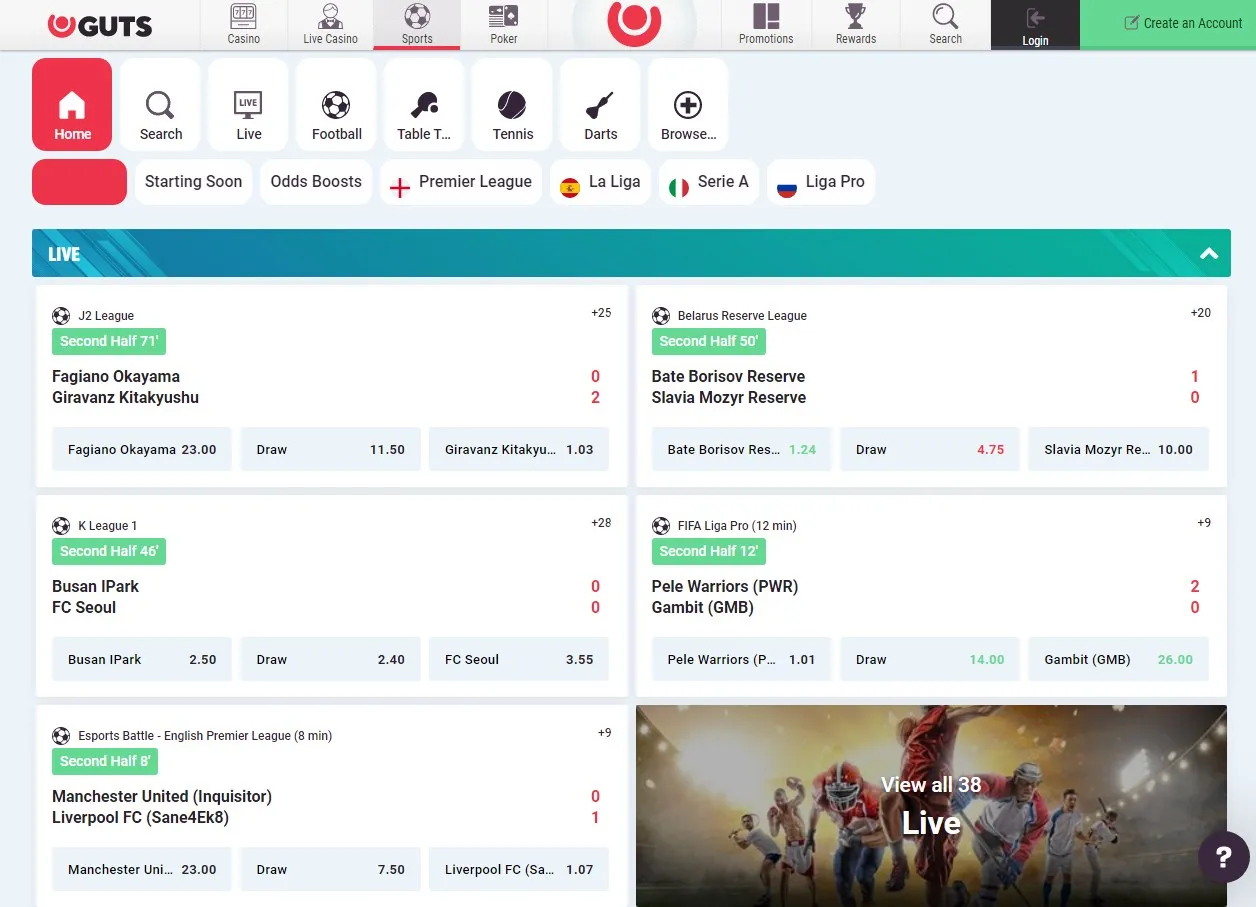Bet on Slavia Mozyr Reserve at 10.00
The width and height of the screenshot is (1256, 907).
pyautogui.click(x=1118, y=449)
